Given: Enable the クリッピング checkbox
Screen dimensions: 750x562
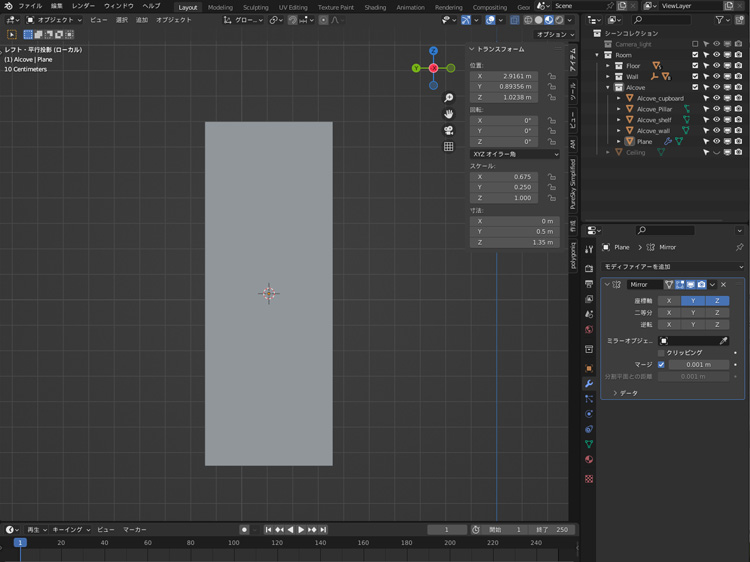Looking at the screenshot, I should pos(661,353).
